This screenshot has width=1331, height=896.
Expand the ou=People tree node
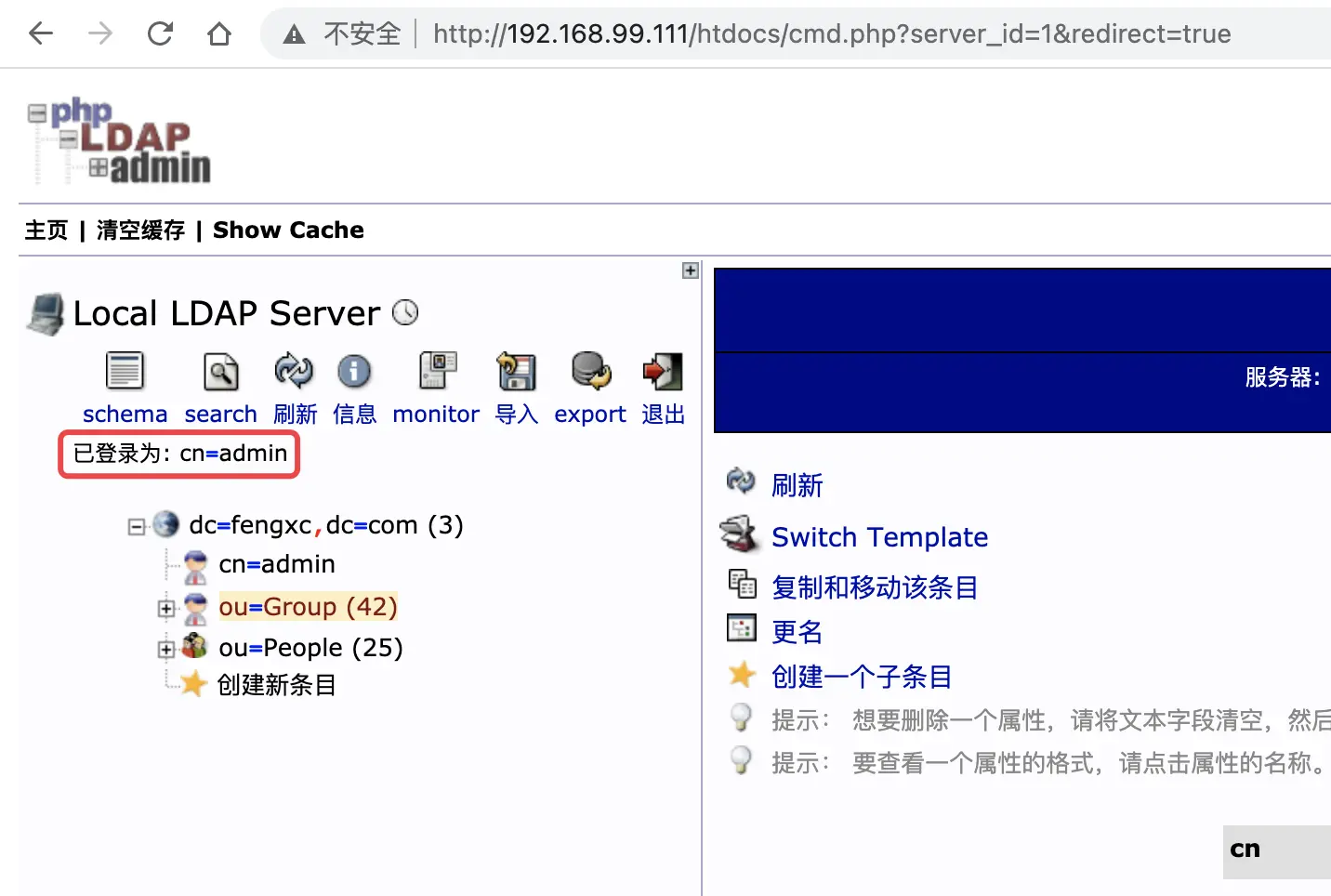click(166, 650)
